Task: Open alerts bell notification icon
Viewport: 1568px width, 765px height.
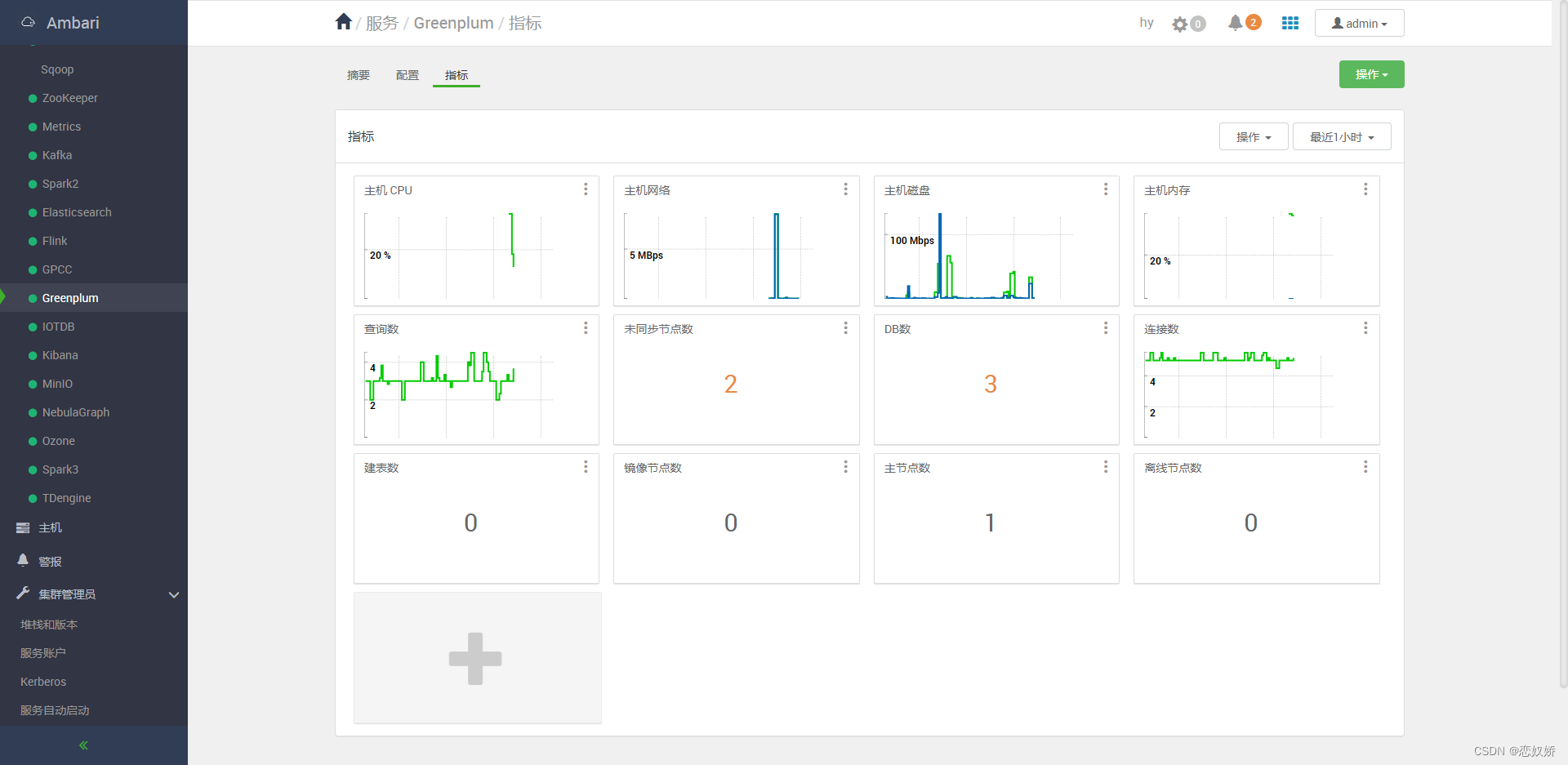Action: point(1236,23)
